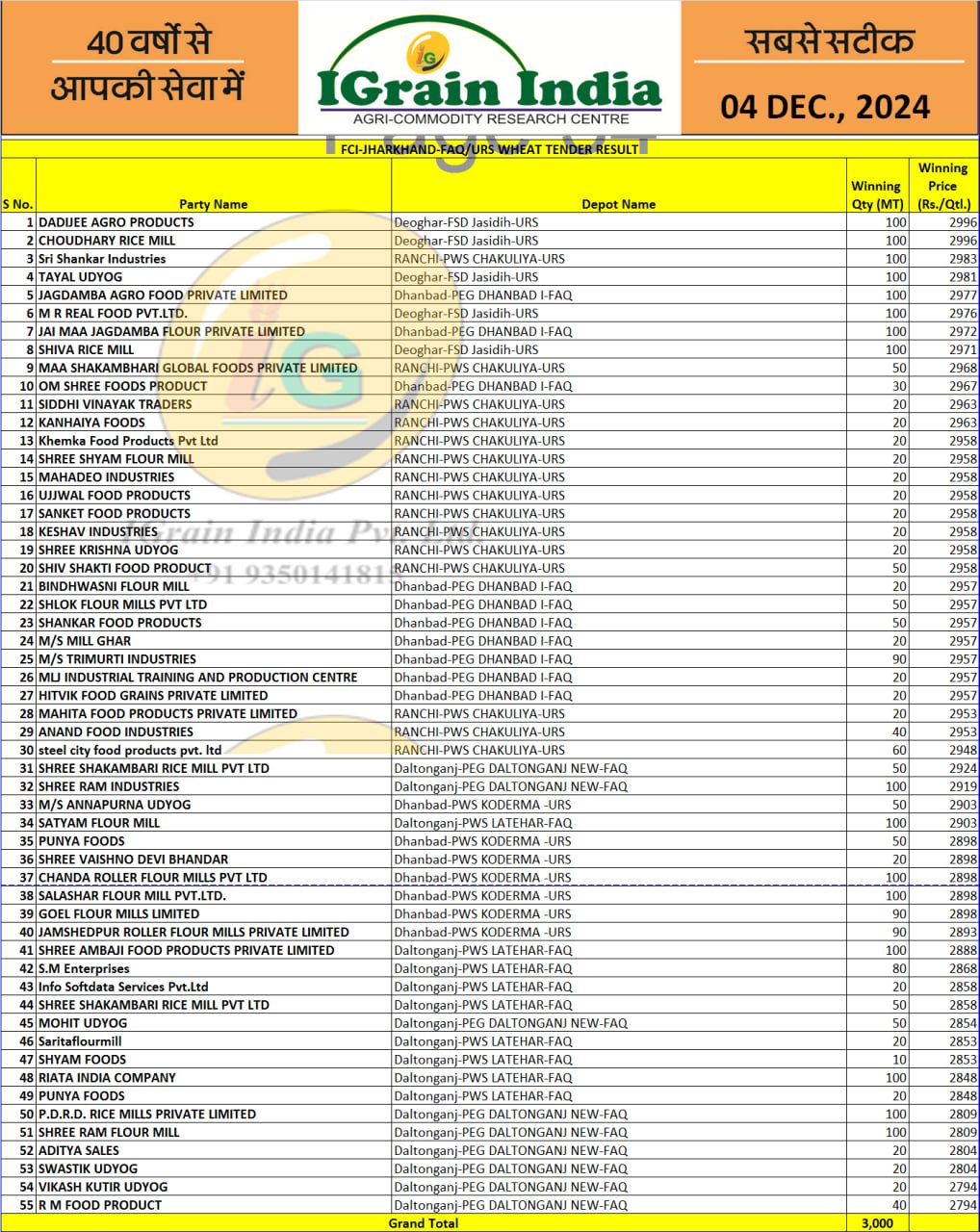This screenshot has height=1232, width=980.
Task: Click the AGRI-COMMODITY RESEARCH CENTRE tagline
Action: pos(491,119)
